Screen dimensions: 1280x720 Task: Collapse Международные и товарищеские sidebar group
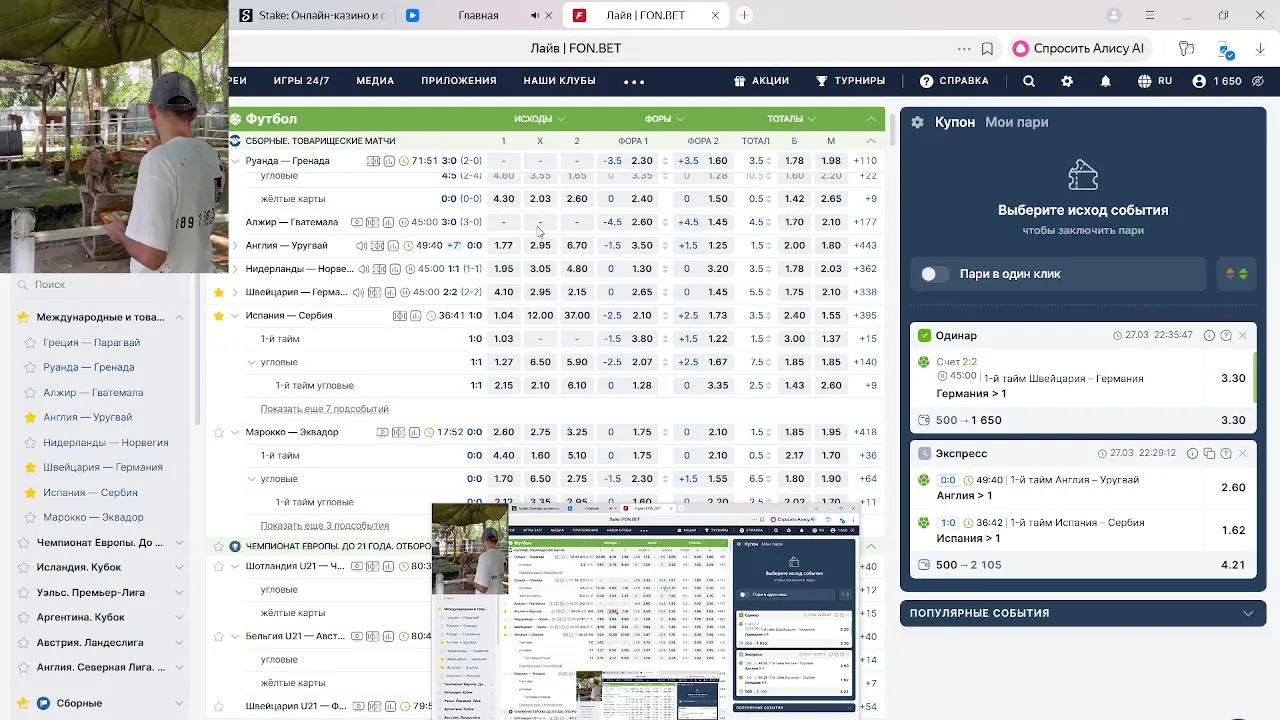click(x=179, y=317)
